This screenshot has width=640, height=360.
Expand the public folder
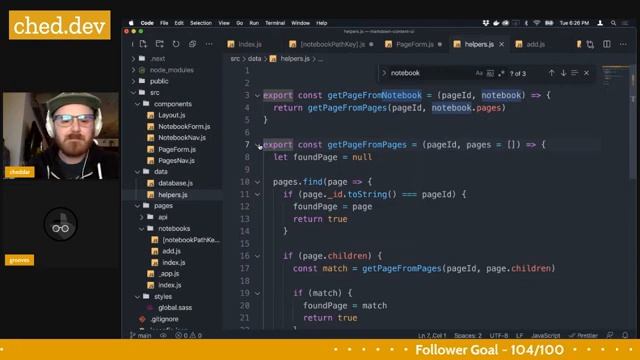pos(133,81)
